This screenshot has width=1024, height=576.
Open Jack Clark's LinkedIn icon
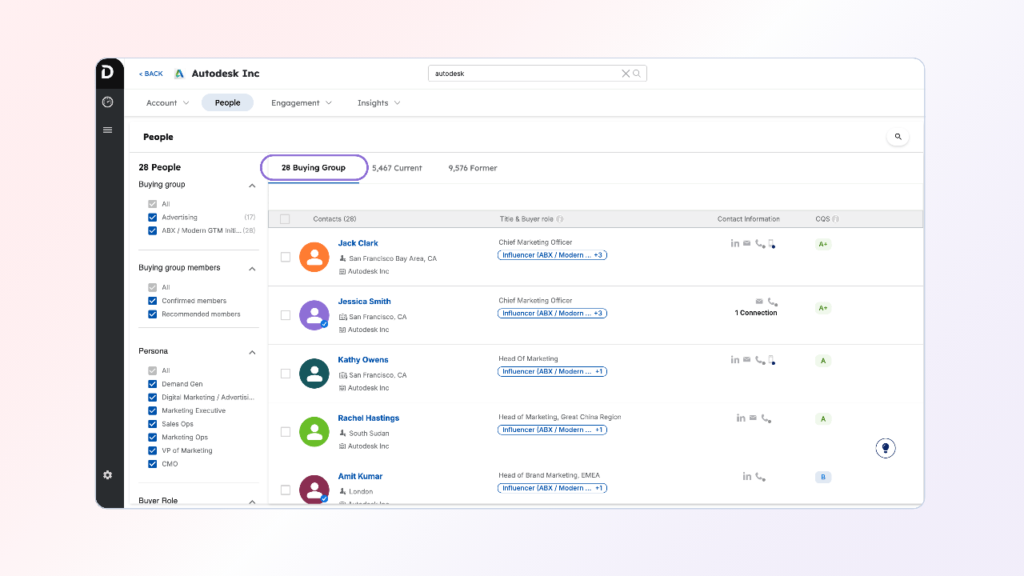pyautogui.click(x=735, y=244)
